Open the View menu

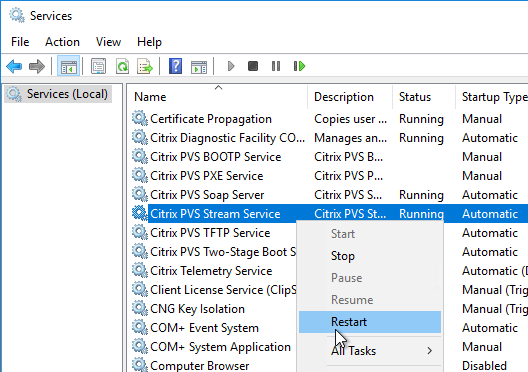[108, 42]
